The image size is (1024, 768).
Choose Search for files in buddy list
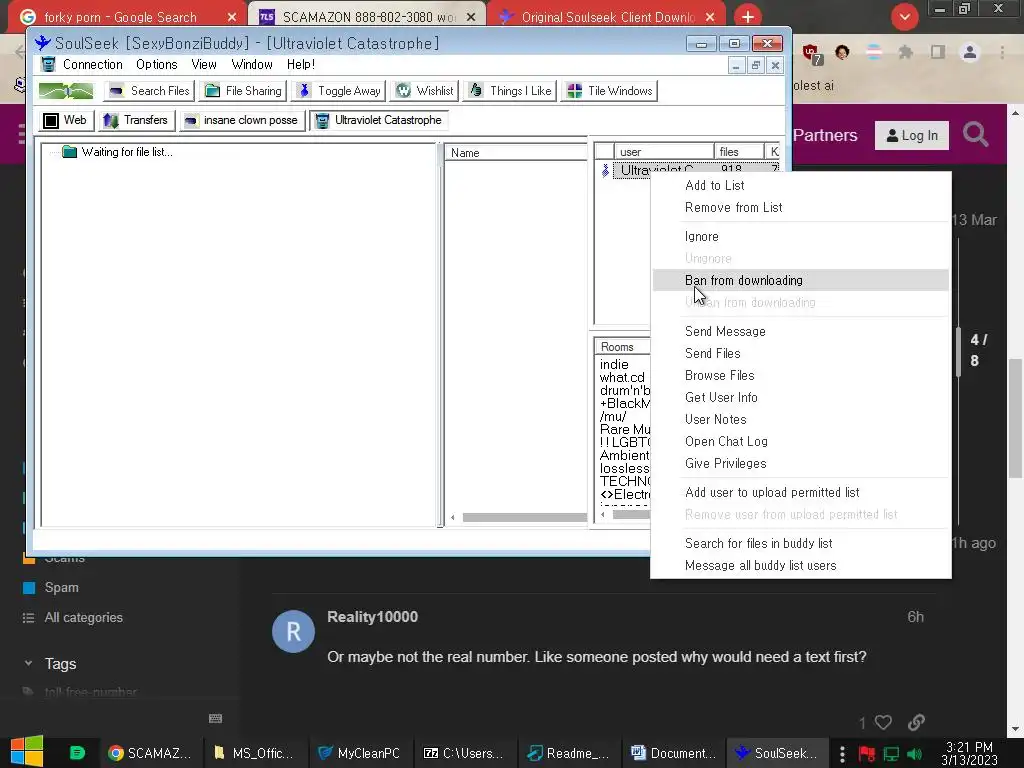[801, 543]
